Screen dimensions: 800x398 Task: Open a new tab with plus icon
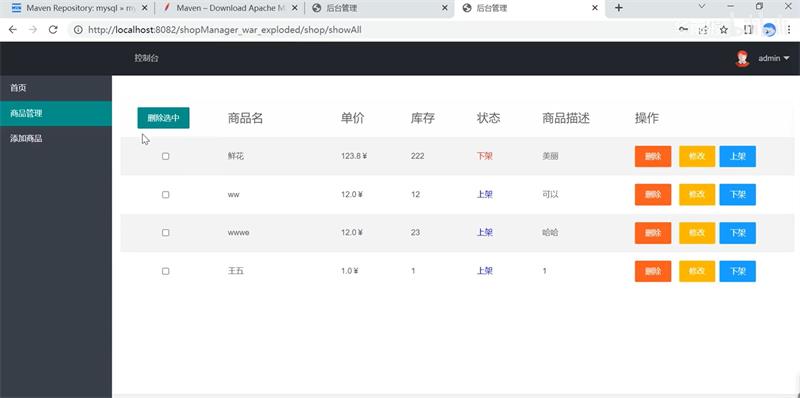[618, 8]
